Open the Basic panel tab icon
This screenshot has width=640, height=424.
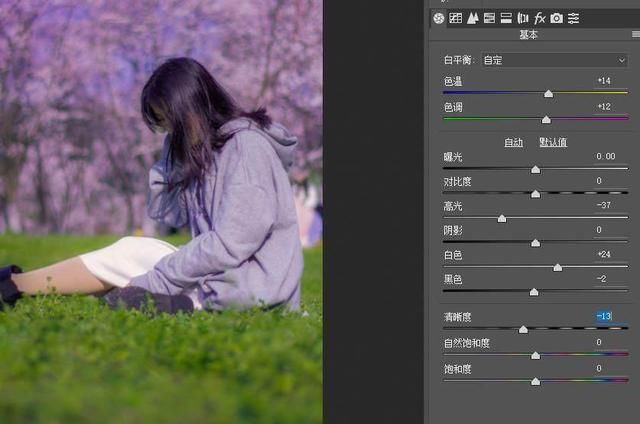tap(439, 18)
